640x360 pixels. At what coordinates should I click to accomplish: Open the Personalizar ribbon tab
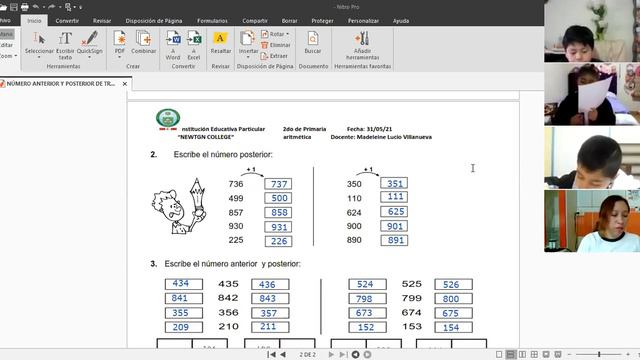click(363, 20)
